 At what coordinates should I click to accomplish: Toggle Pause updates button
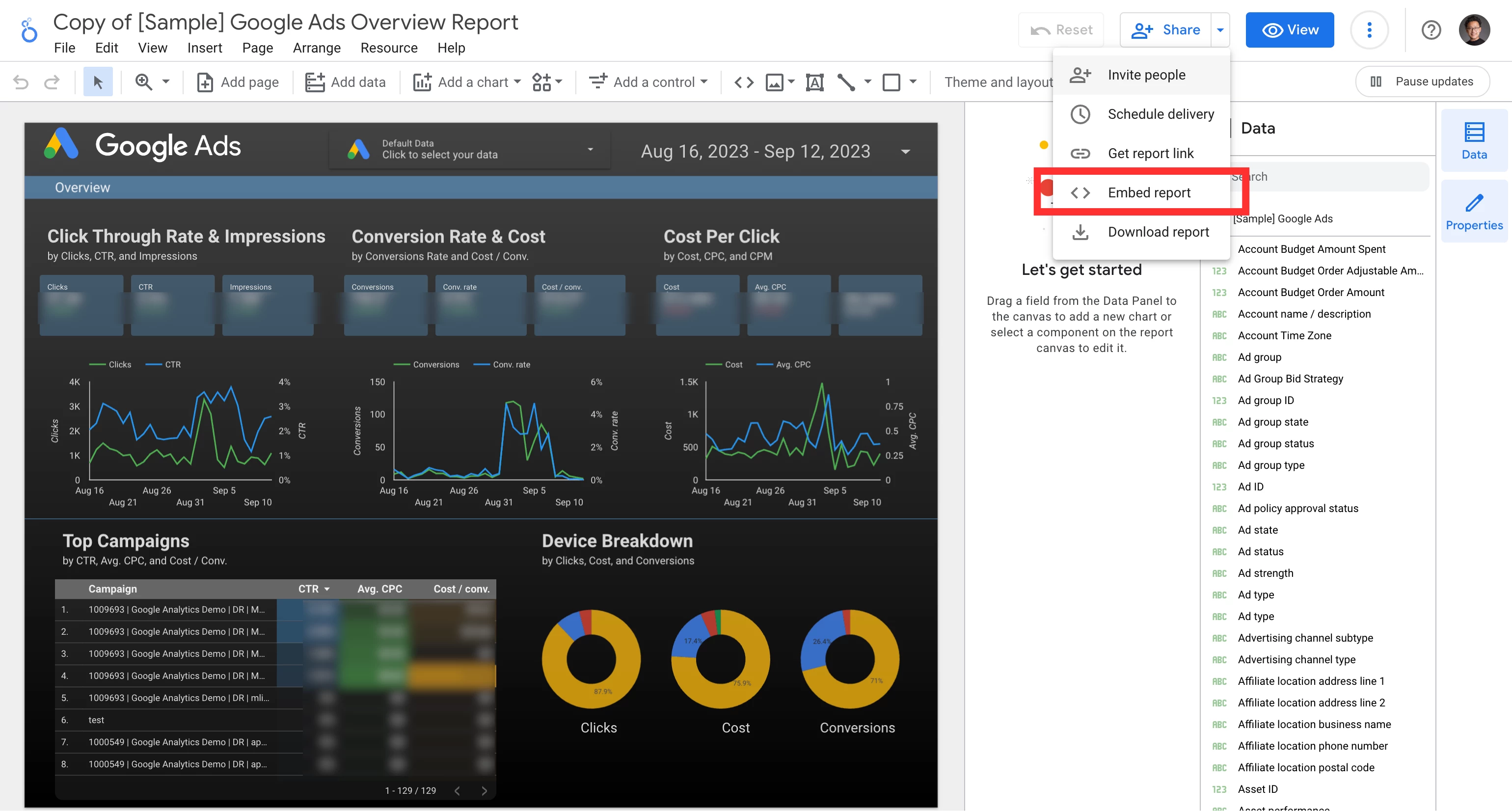(1422, 81)
